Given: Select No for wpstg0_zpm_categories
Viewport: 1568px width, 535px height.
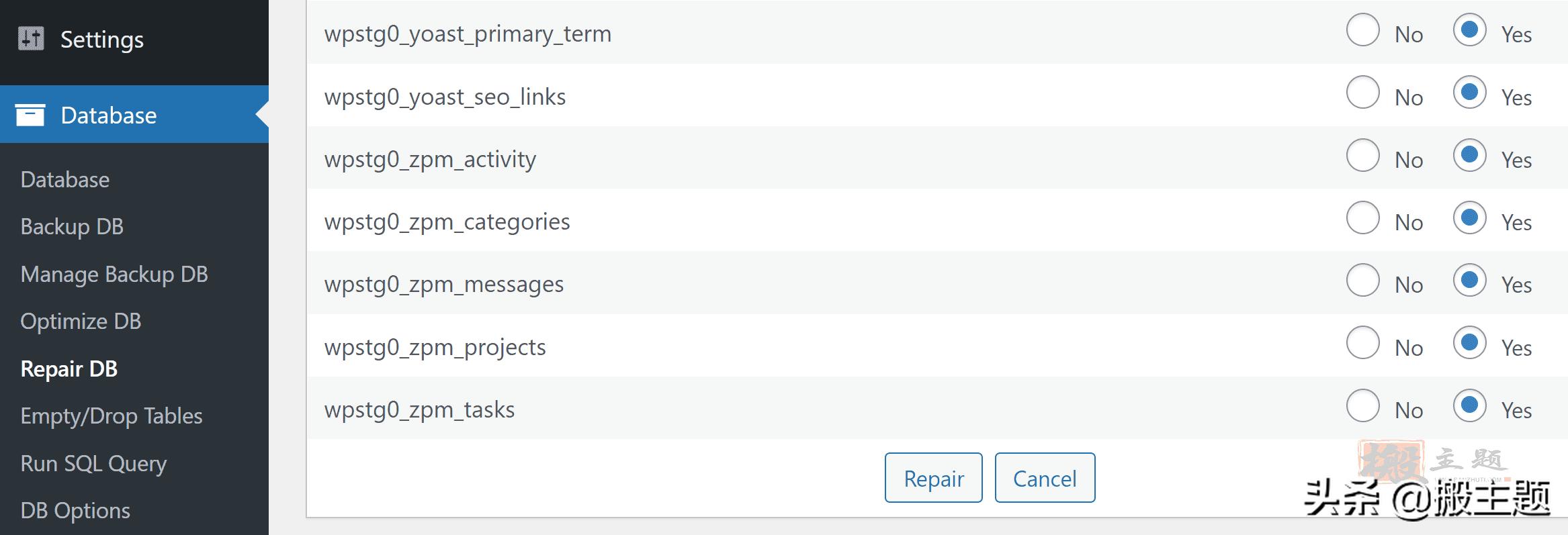Looking at the screenshot, I should coord(1363,218).
